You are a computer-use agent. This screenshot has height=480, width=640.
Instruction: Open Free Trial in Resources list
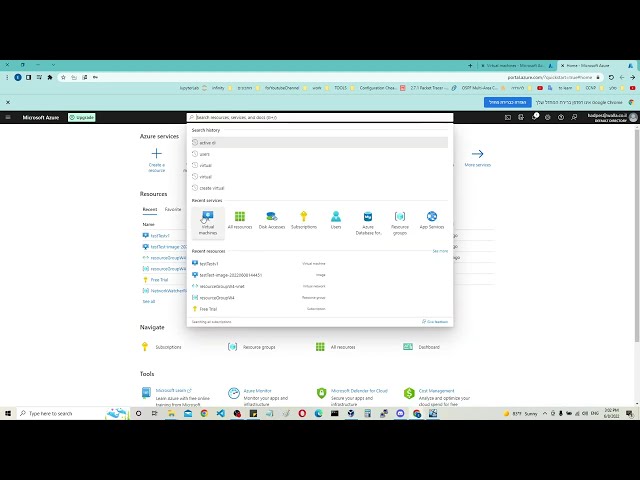pos(159,280)
